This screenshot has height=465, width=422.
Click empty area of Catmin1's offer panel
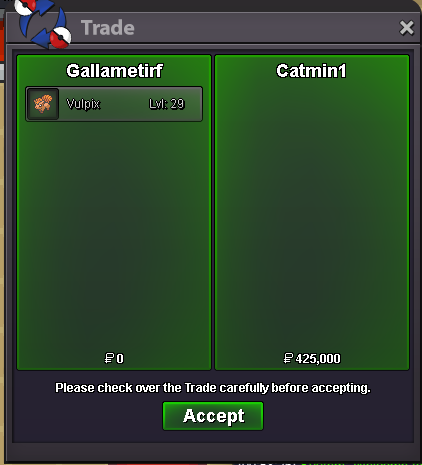[x=312, y=217]
